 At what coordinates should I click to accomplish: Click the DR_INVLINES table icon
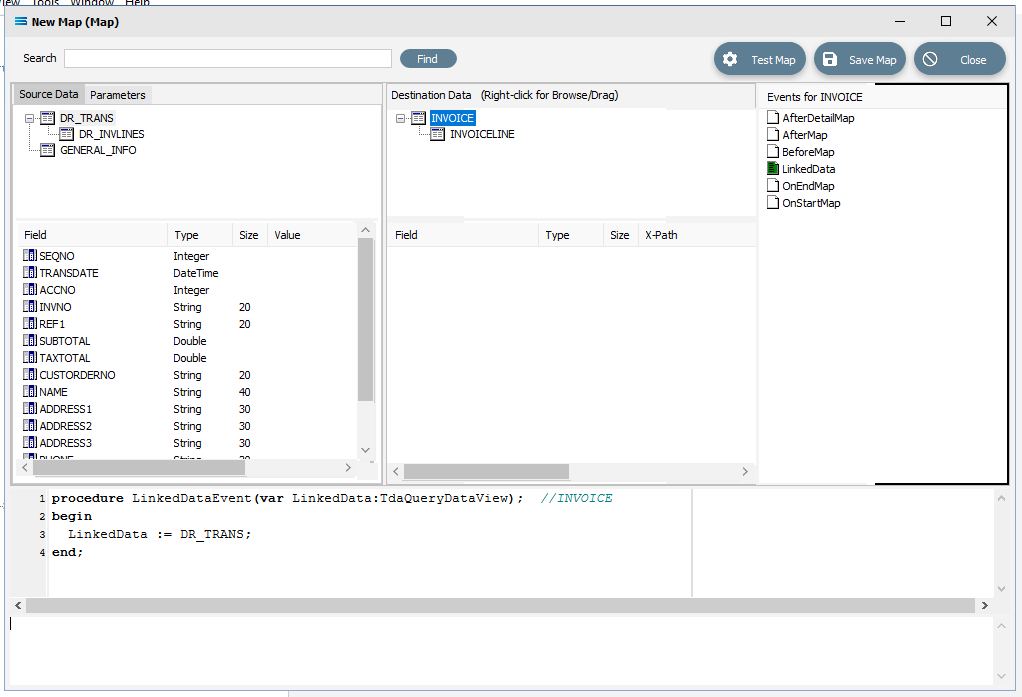(x=66, y=134)
